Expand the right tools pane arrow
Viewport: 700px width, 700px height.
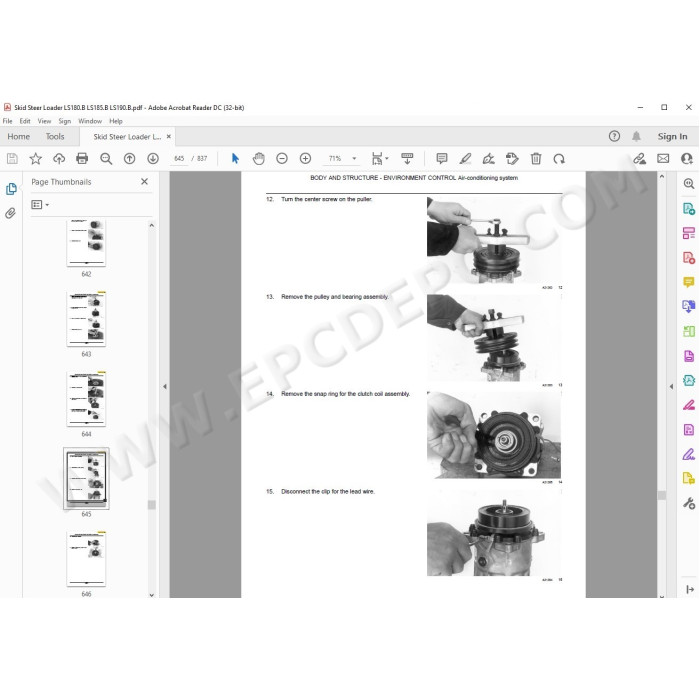click(x=671, y=387)
